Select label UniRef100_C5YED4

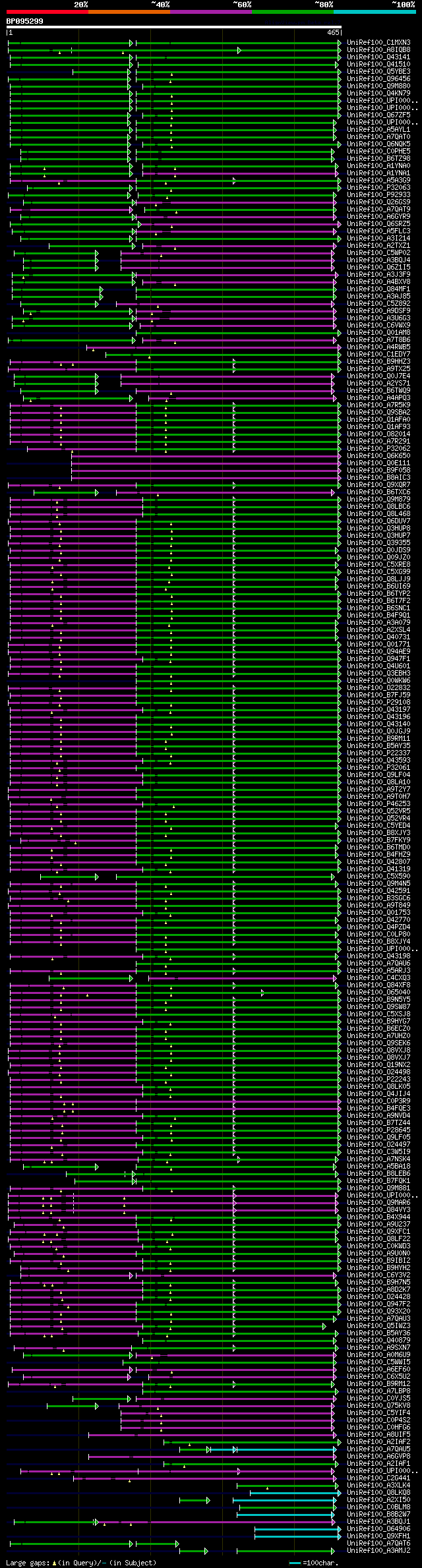[378, 825]
